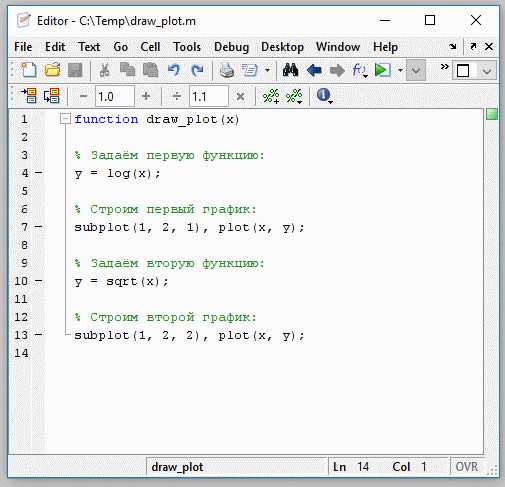Click line number 14 in the gutter
Screen dimensions: 505x487
21,353
